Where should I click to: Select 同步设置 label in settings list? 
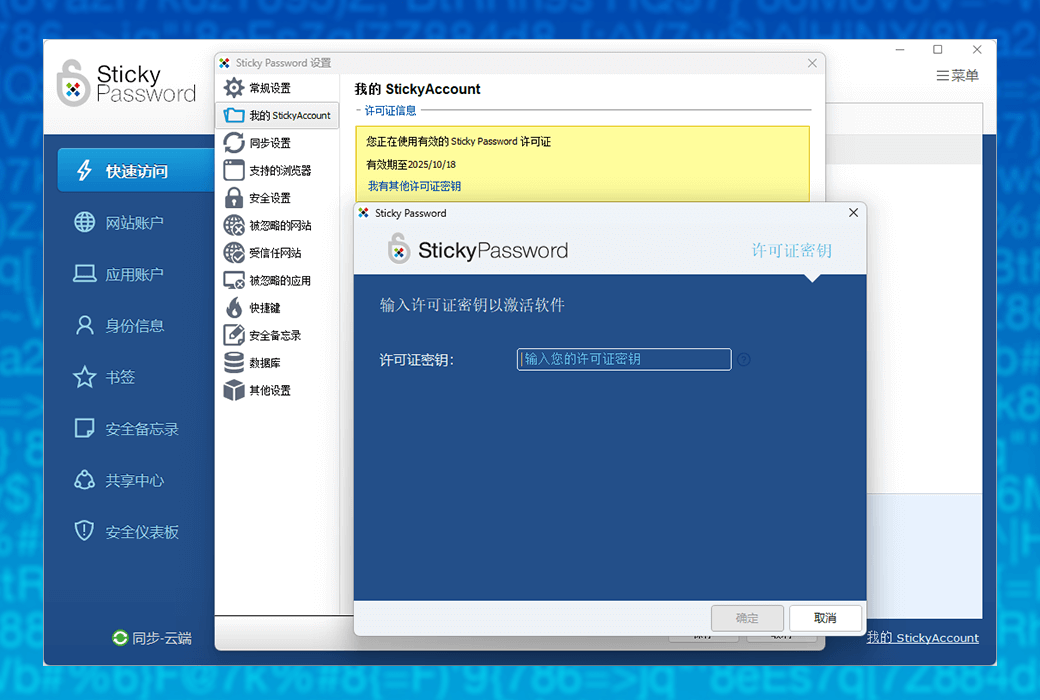tap(270, 143)
